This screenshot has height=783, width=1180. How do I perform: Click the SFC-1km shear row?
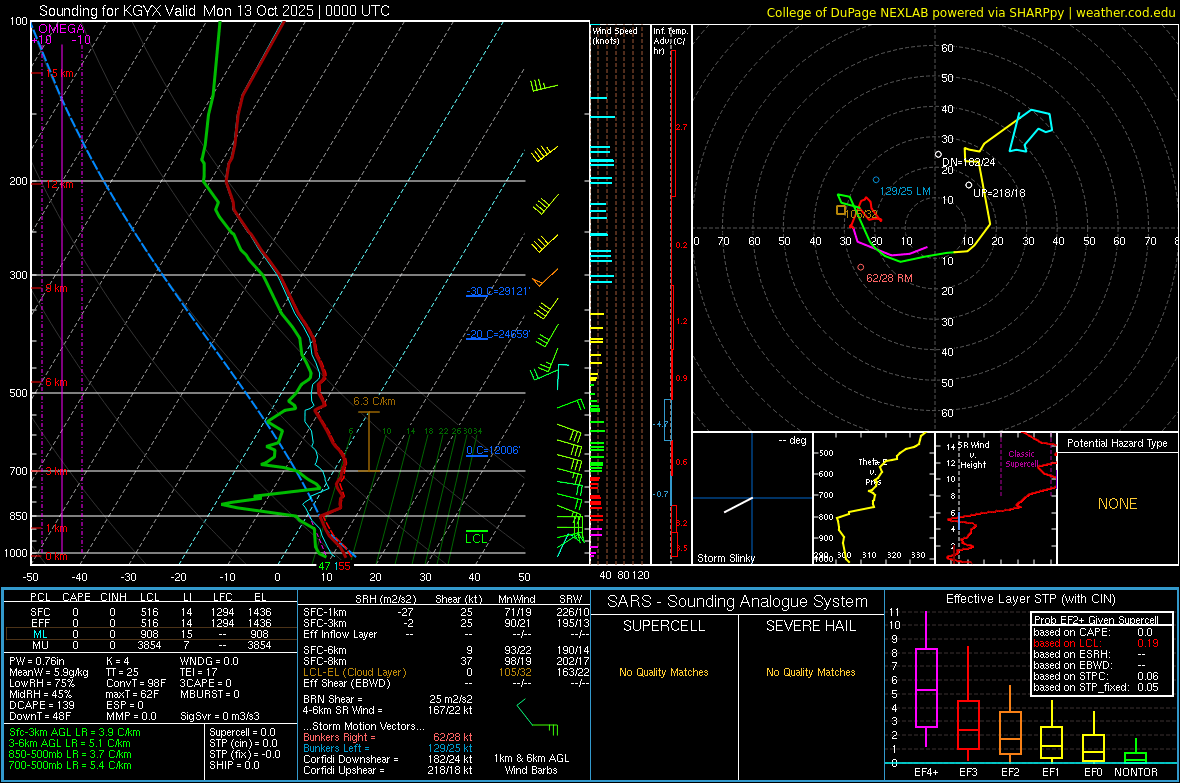[446, 612]
